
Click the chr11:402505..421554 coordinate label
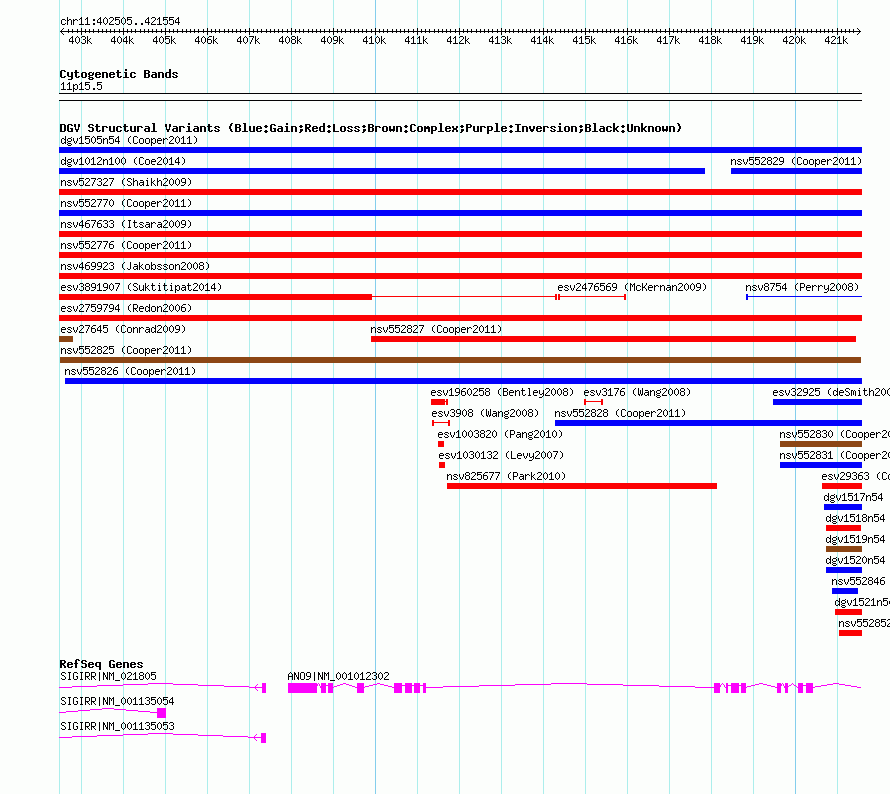tap(120, 22)
